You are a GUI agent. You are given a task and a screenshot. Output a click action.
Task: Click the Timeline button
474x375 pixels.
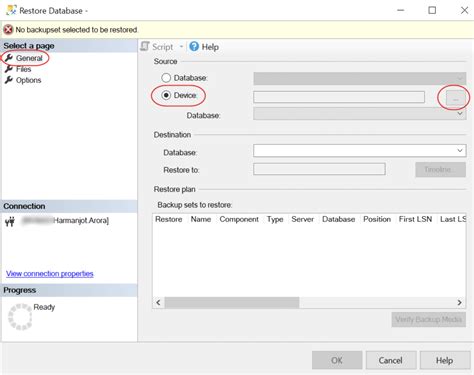click(x=440, y=169)
